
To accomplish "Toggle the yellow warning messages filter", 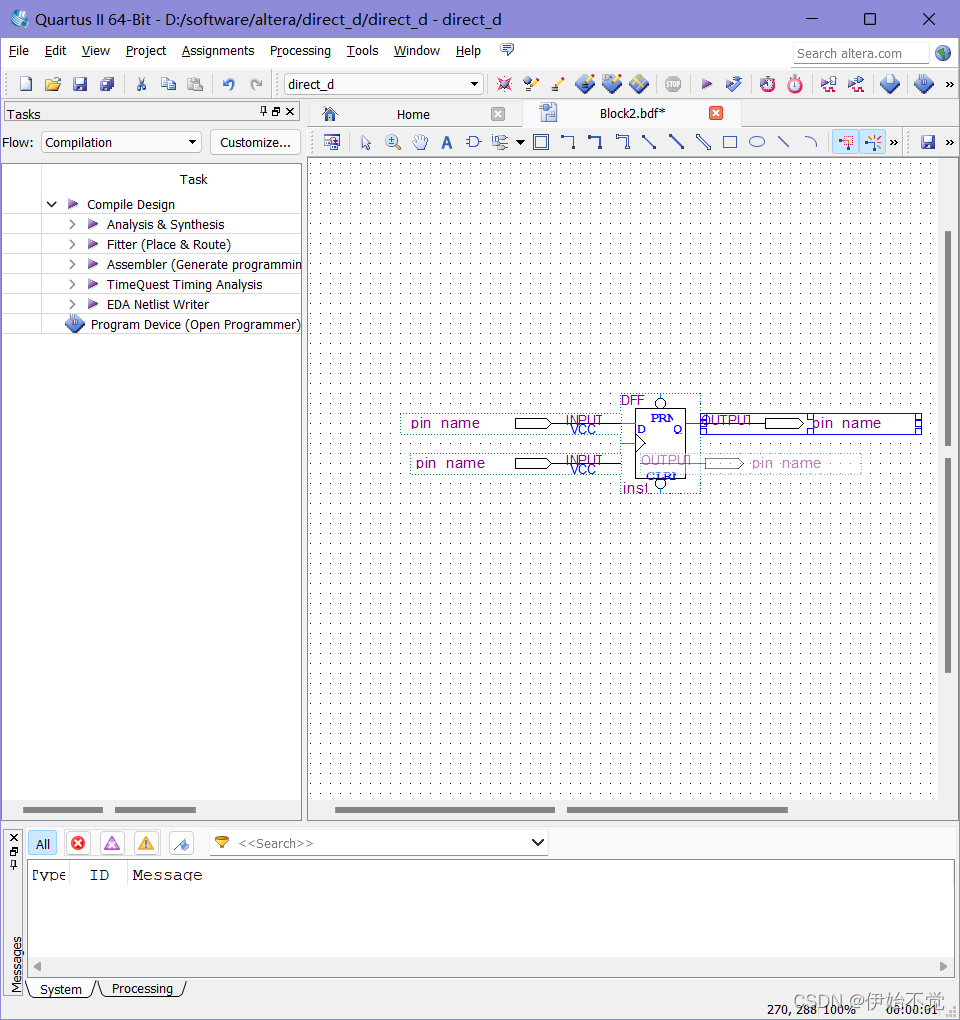I will click(x=146, y=844).
